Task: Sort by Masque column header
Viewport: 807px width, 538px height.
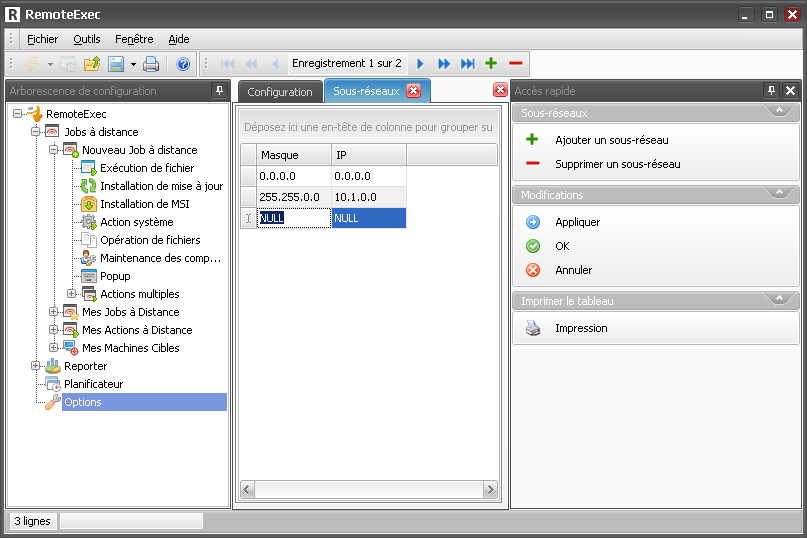Action: pos(294,155)
